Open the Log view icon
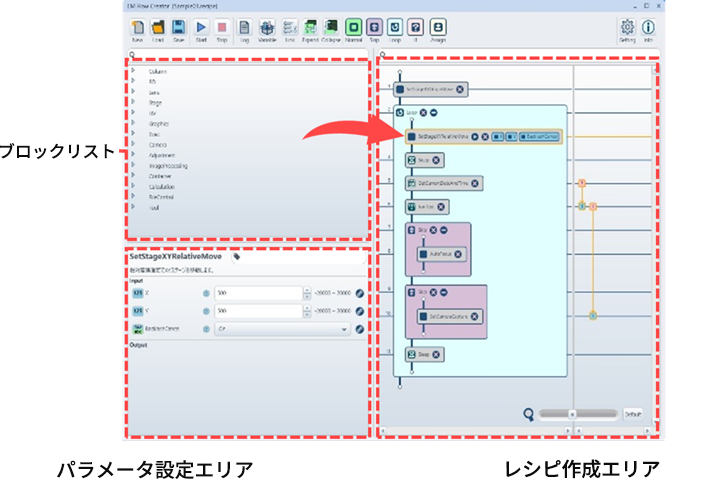The image size is (707, 500). (245, 30)
